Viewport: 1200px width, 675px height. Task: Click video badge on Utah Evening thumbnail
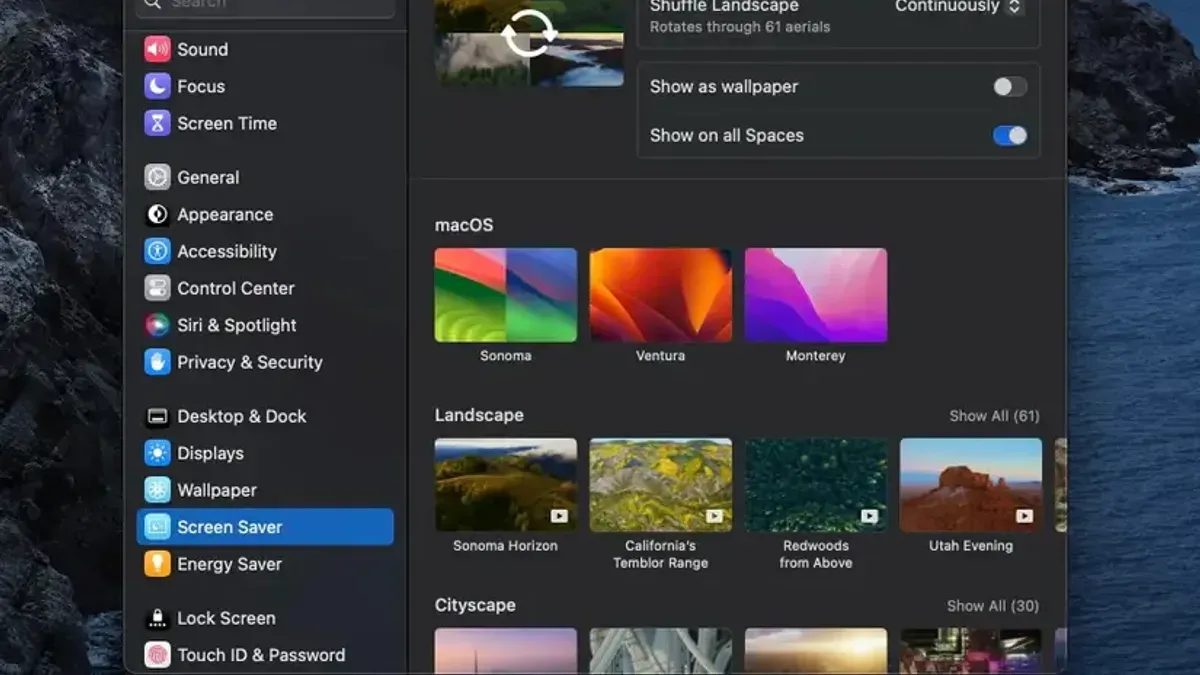tap(1024, 516)
